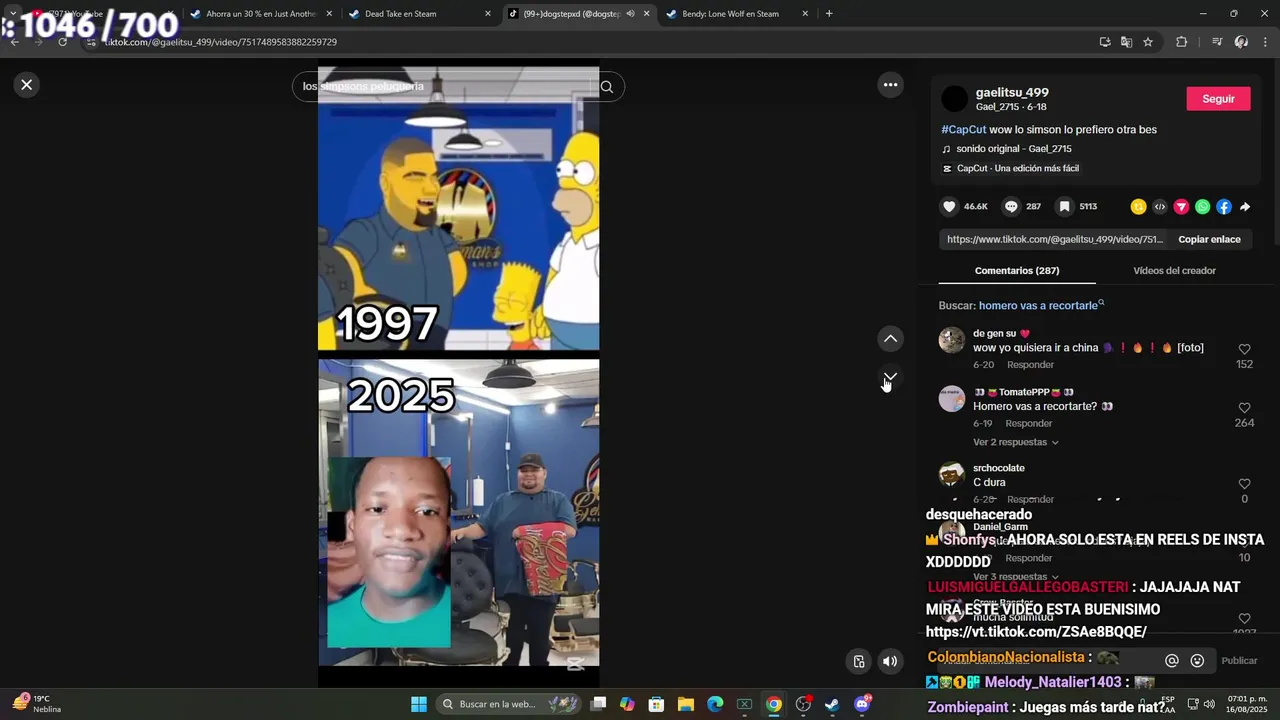Screen dimensions: 1280x720
Task: Open srchocolate's profile from the comment avatar
Action: pyautogui.click(x=951, y=475)
